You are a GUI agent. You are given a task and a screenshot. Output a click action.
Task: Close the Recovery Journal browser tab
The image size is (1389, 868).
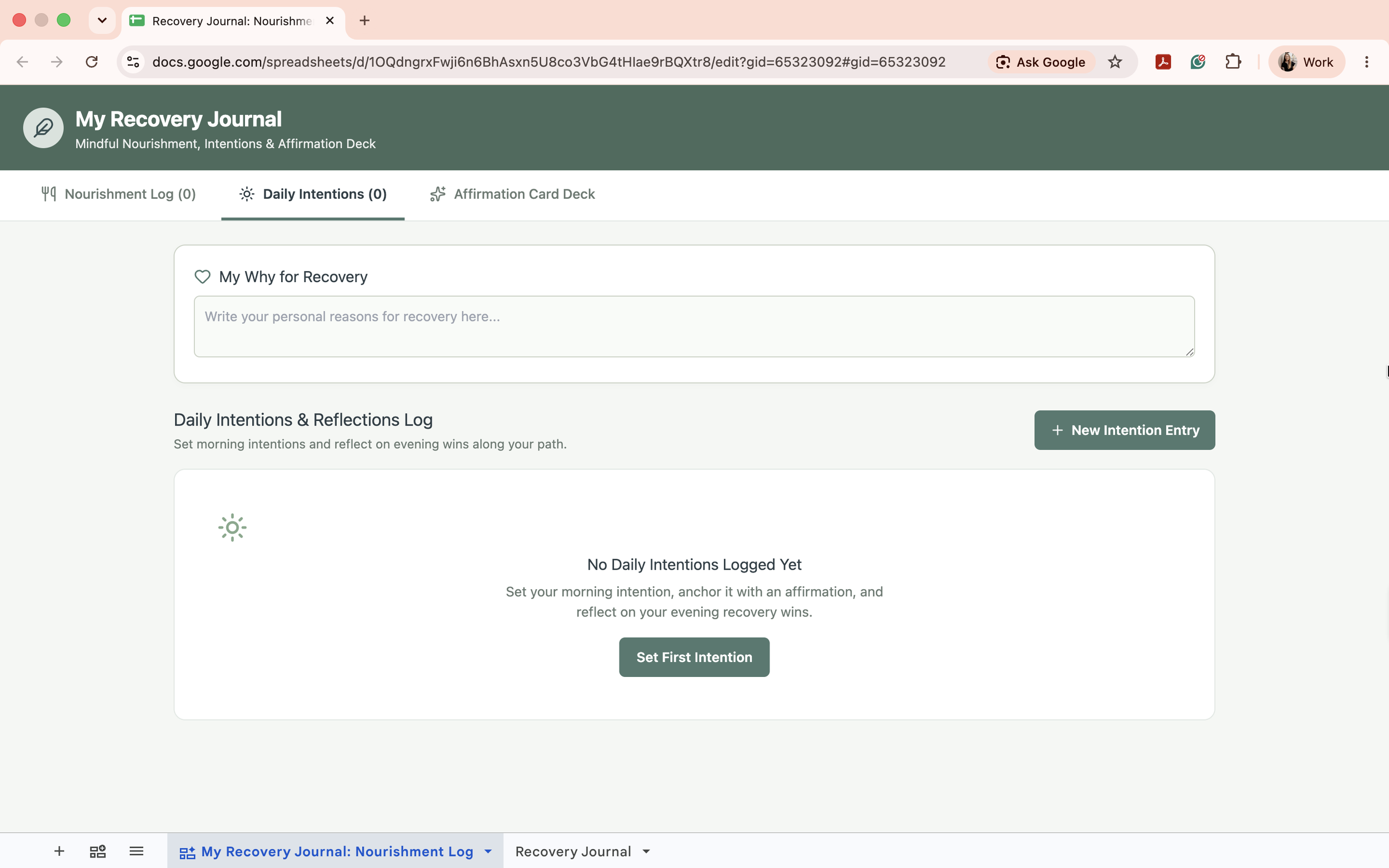tap(329, 21)
